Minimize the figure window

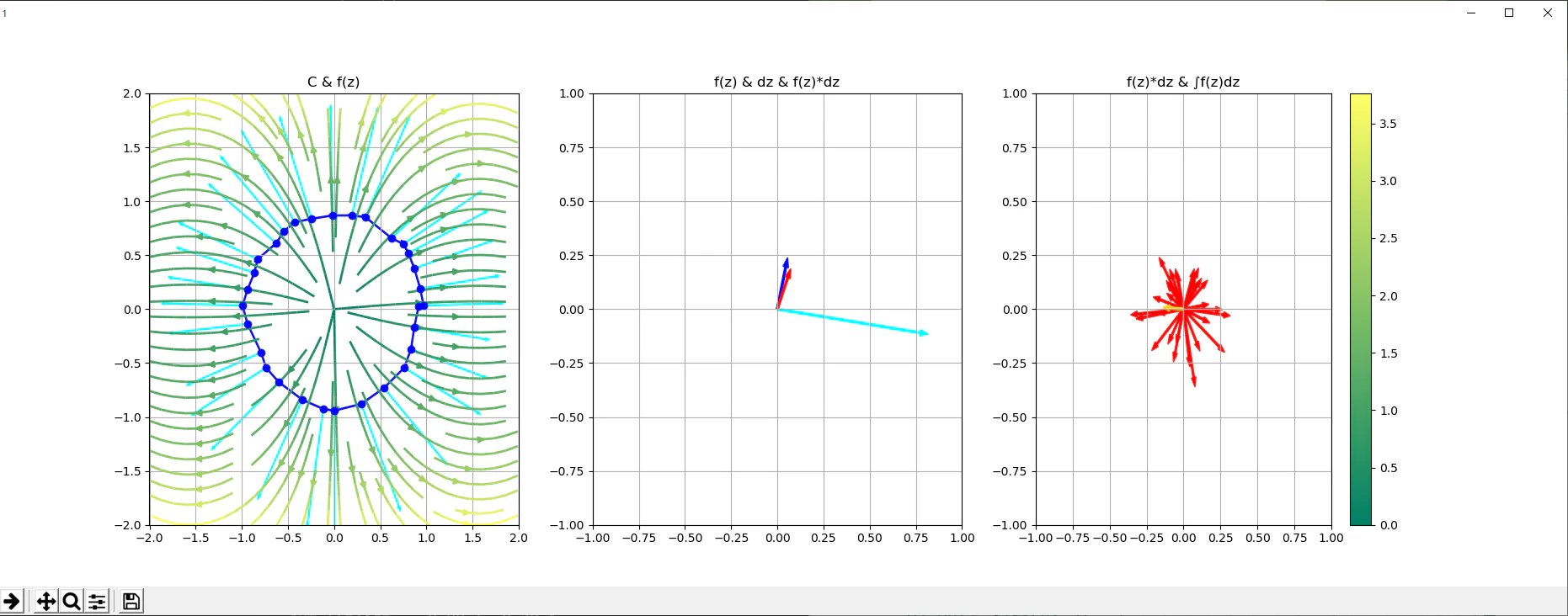[x=1471, y=13]
